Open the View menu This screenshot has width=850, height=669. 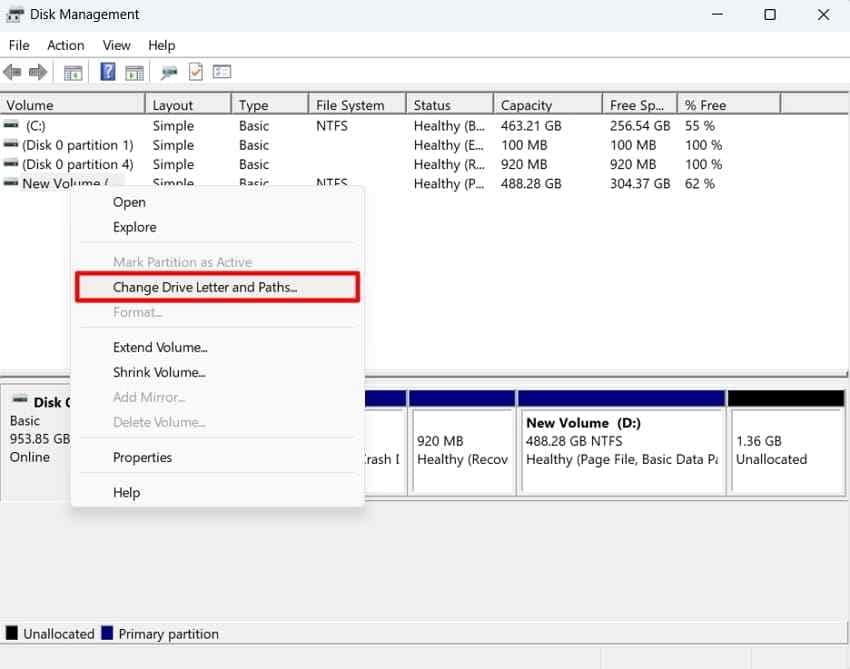tap(117, 46)
